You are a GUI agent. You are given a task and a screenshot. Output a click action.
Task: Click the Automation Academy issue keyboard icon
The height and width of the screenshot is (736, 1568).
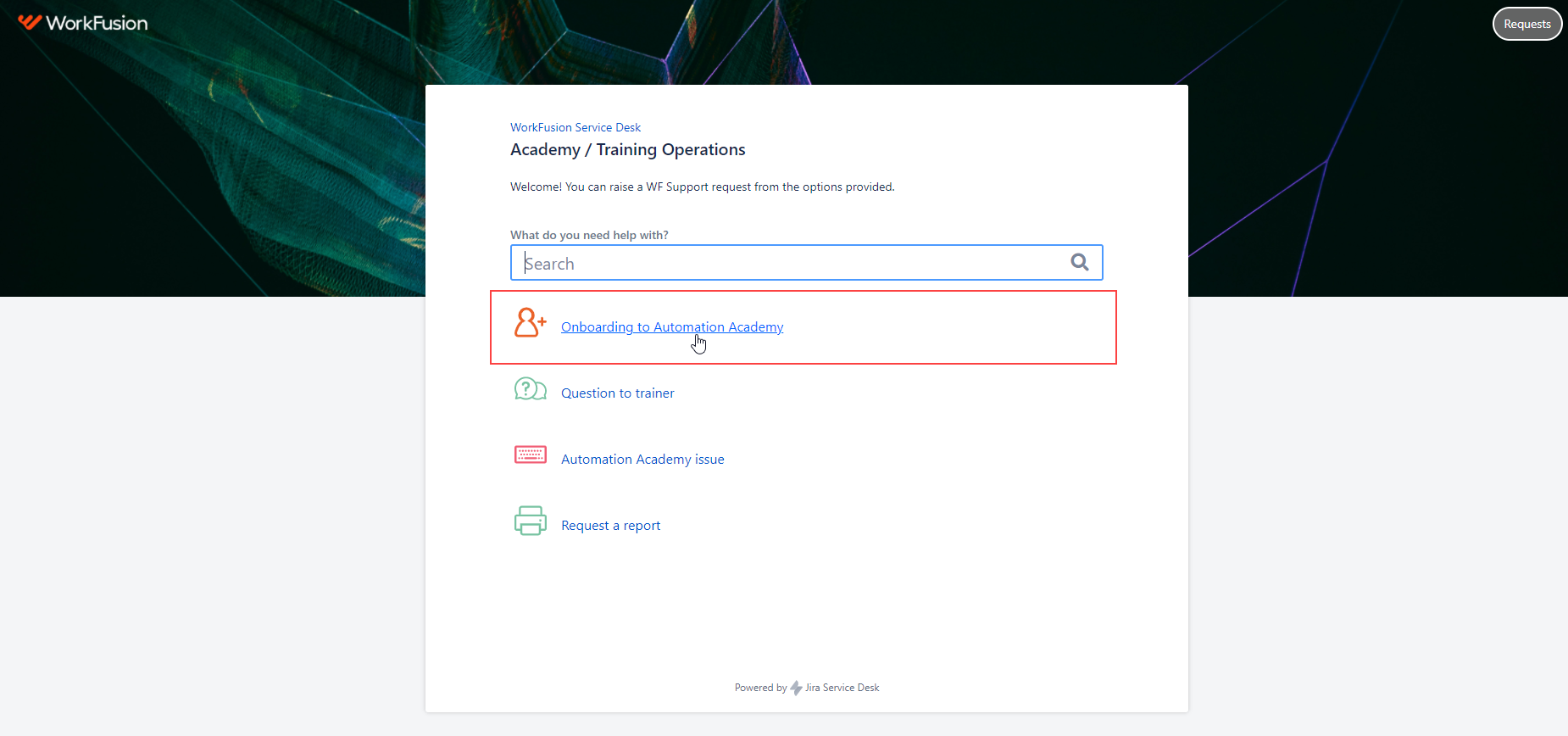coord(531,455)
